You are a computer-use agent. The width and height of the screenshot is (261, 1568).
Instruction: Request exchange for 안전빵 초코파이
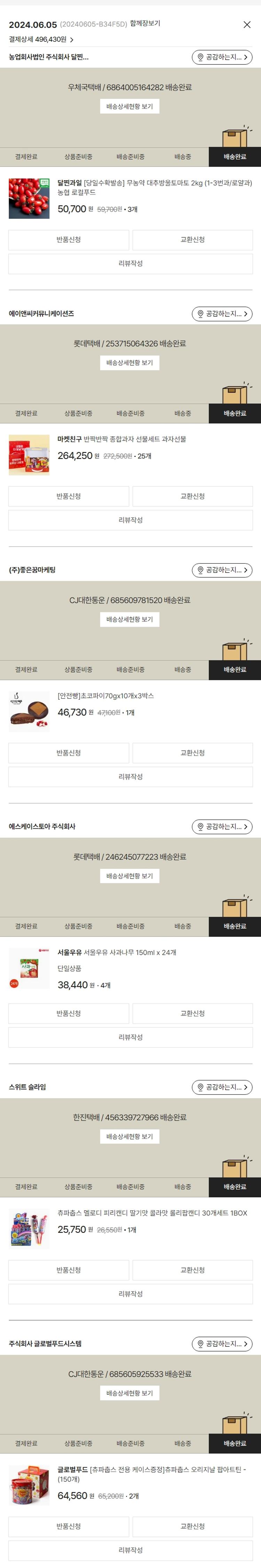pos(192,752)
